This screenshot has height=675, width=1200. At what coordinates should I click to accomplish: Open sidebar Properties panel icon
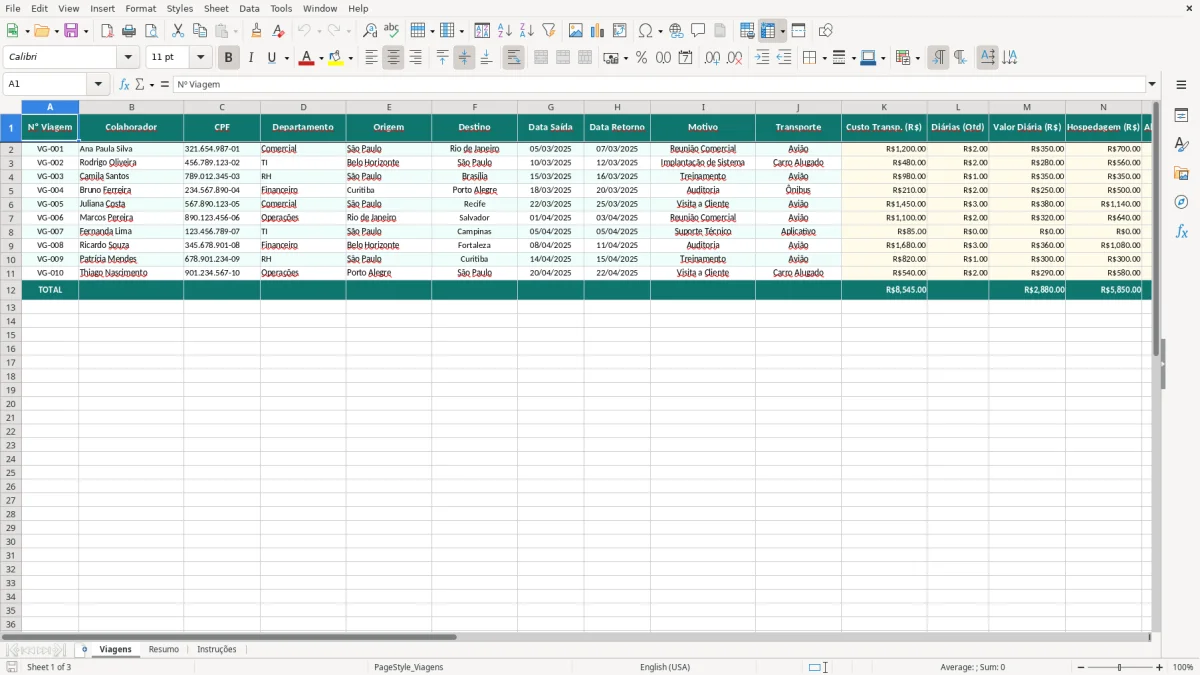coord(1181,116)
